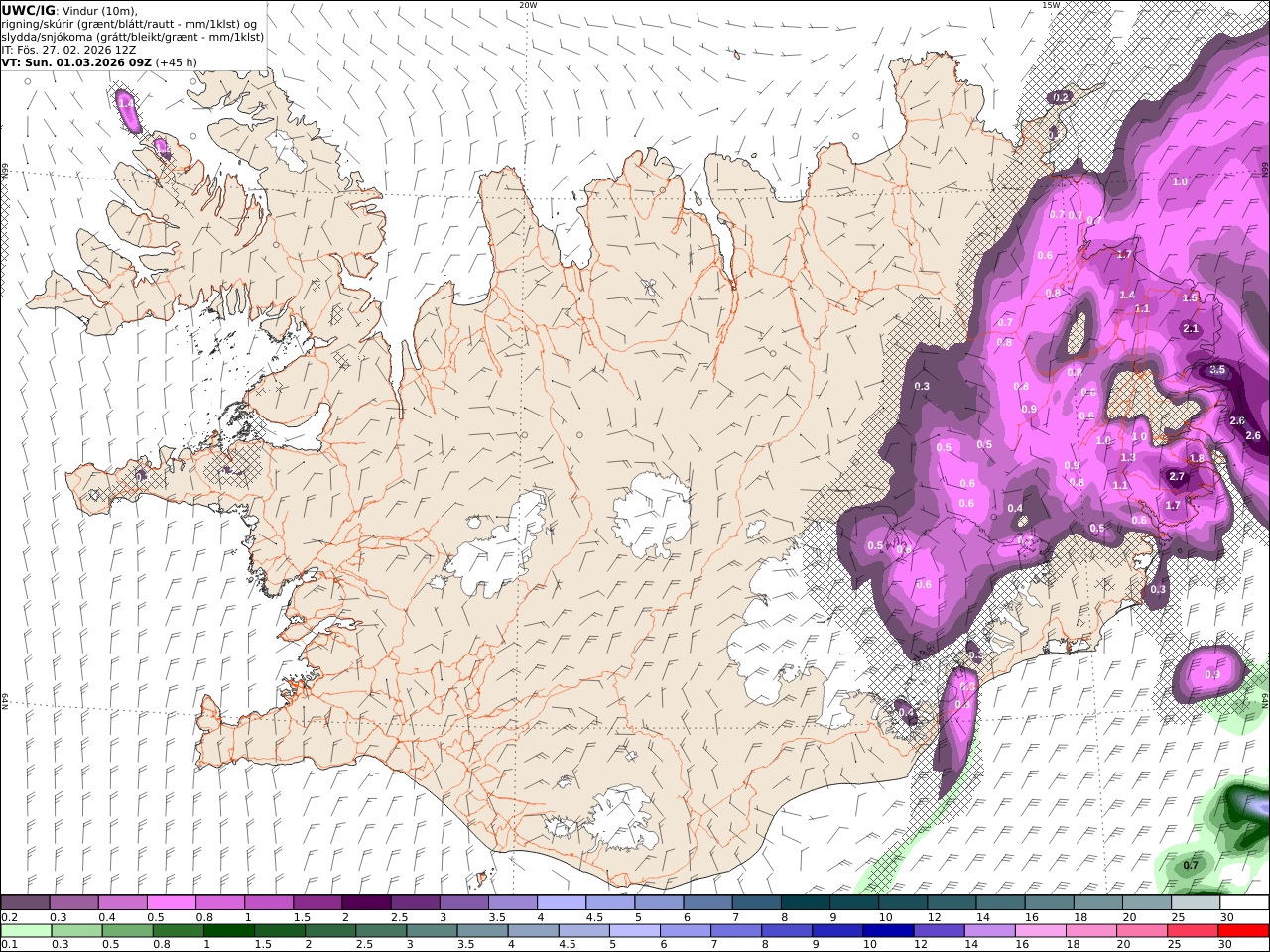
Task: Click the '2.5' label on the snow legend row
Action: pyautogui.click(x=399, y=917)
